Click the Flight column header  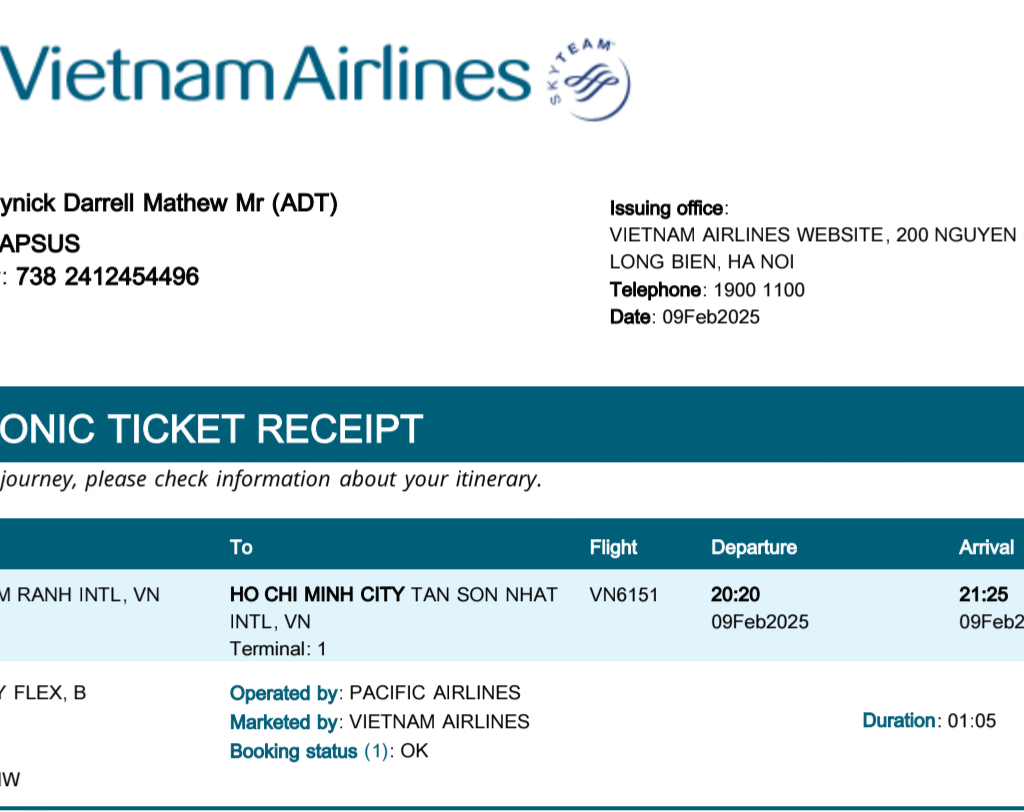[x=613, y=547]
